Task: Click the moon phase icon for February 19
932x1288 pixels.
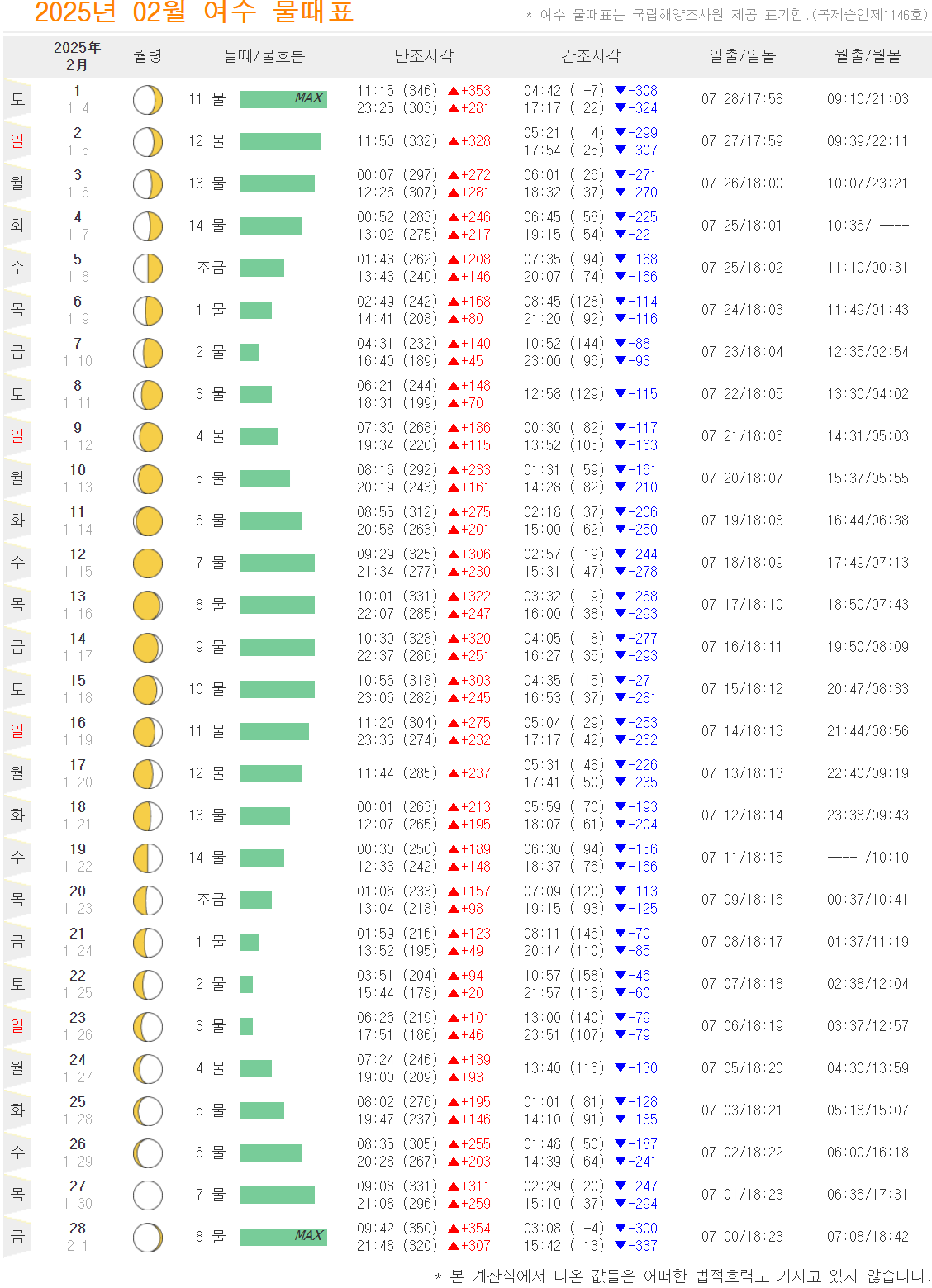Action: [148, 858]
